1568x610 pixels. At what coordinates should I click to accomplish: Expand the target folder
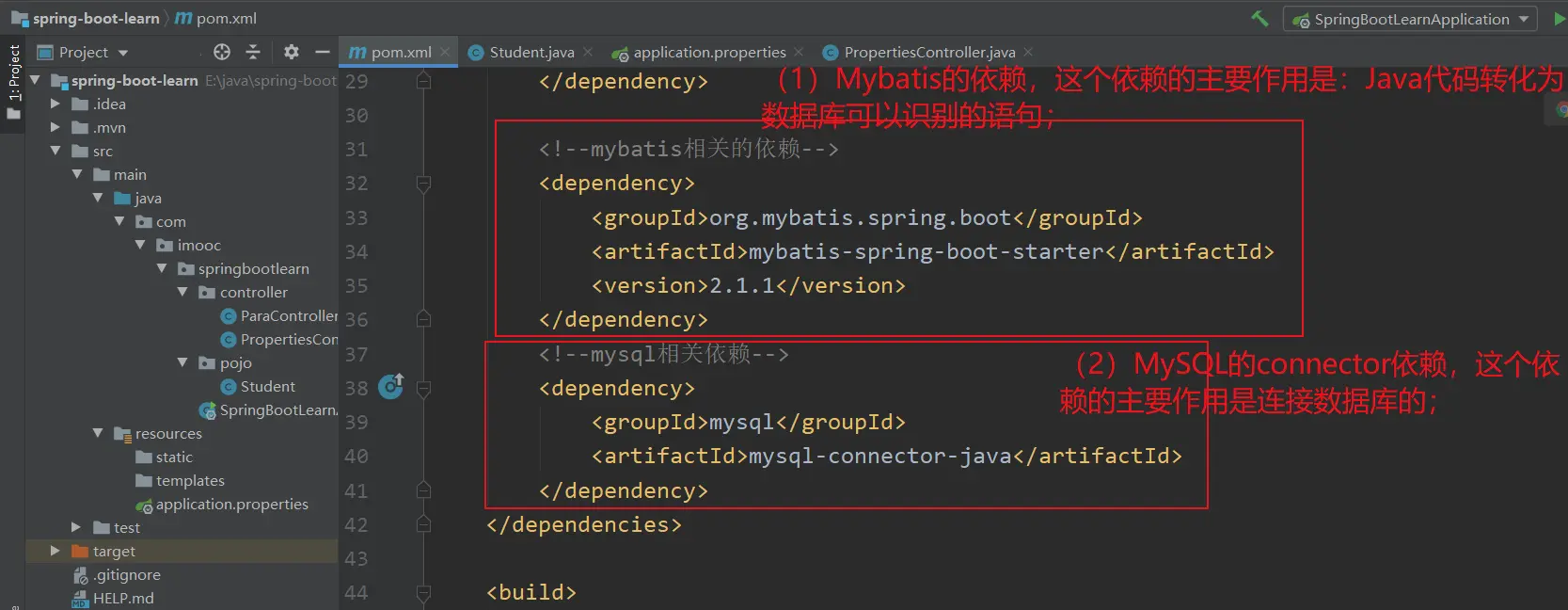pos(55,551)
